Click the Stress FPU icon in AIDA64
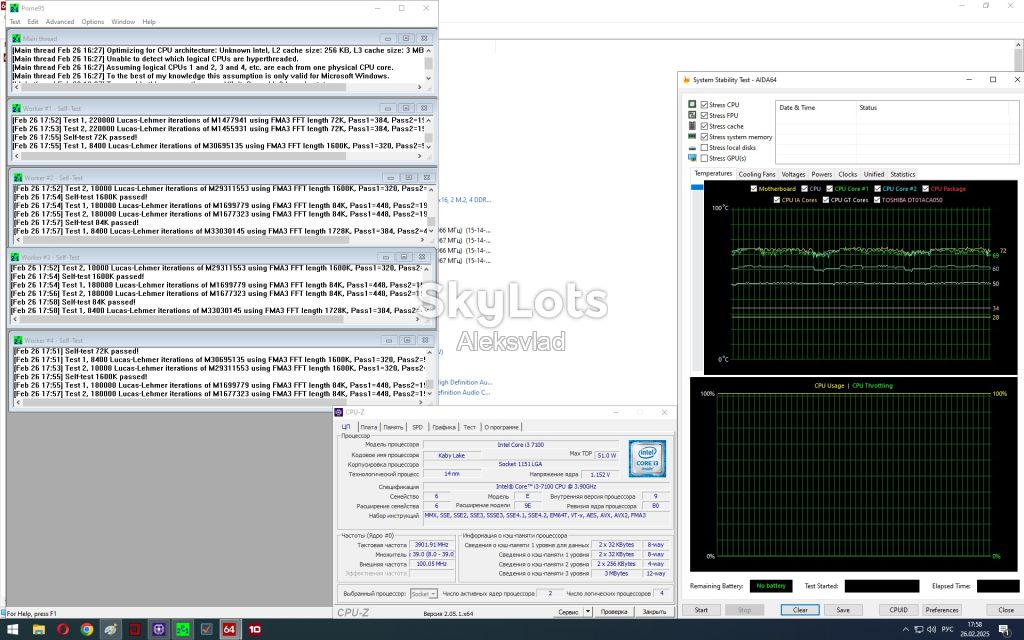 click(692, 115)
